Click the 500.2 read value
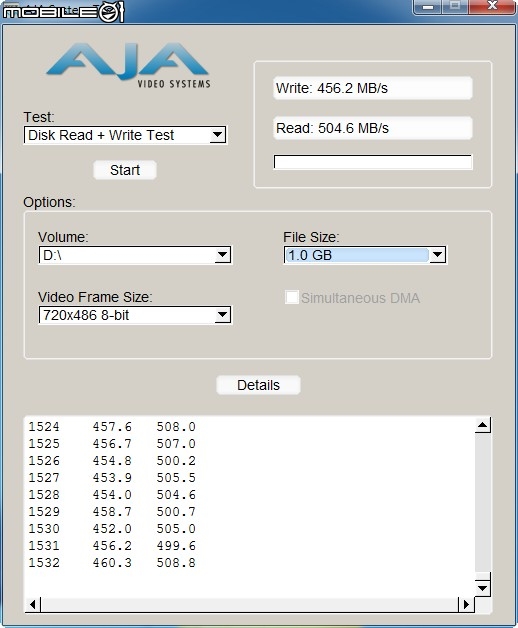Screen dimensions: 518x628 coord(176,461)
